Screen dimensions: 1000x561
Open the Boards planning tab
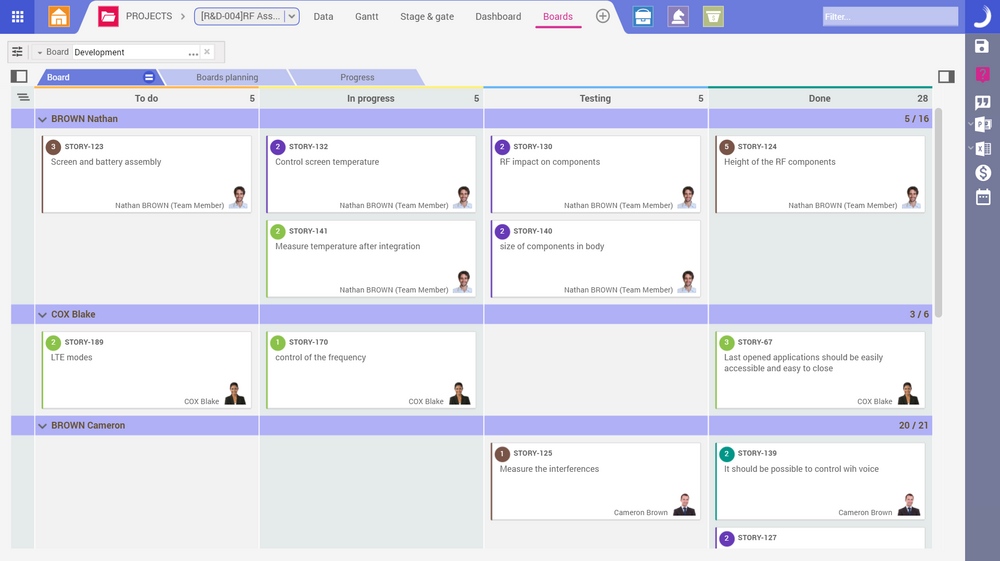click(x=227, y=77)
